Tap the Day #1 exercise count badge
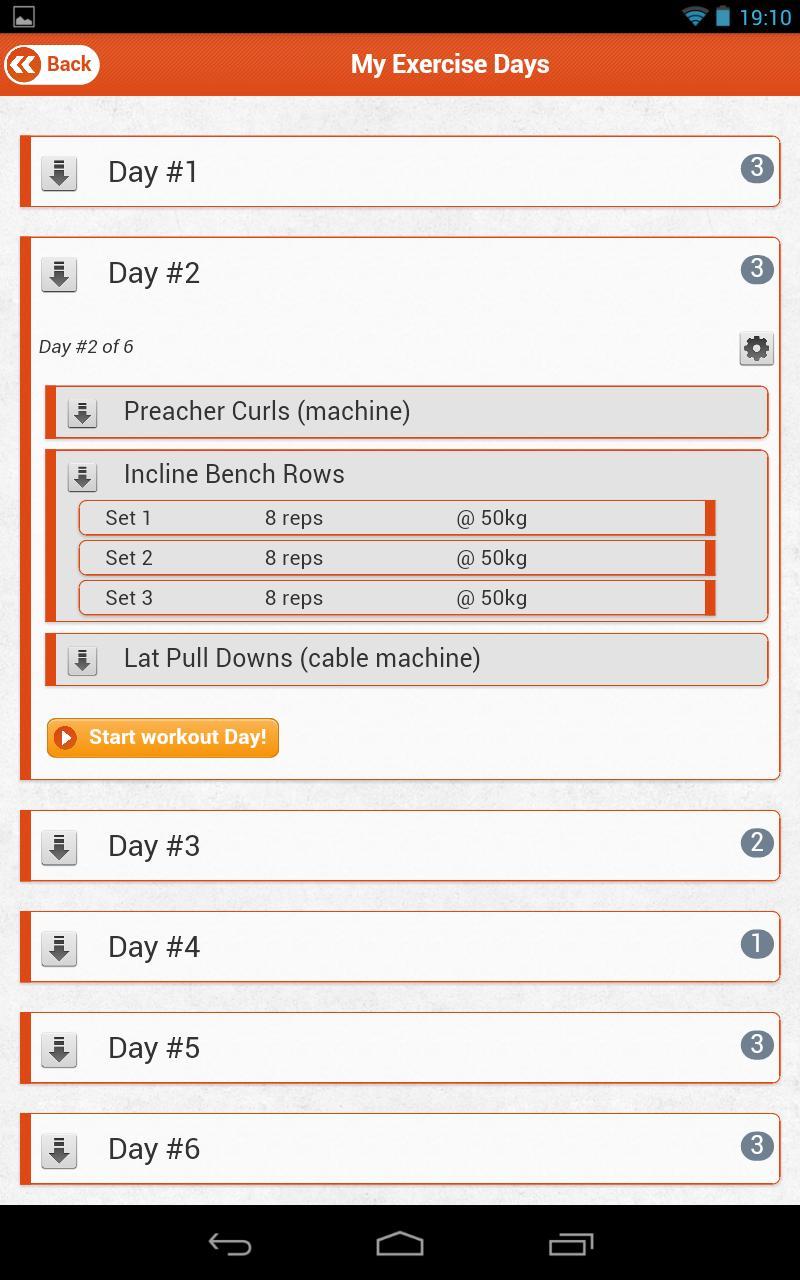This screenshot has height=1280, width=800. point(757,168)
